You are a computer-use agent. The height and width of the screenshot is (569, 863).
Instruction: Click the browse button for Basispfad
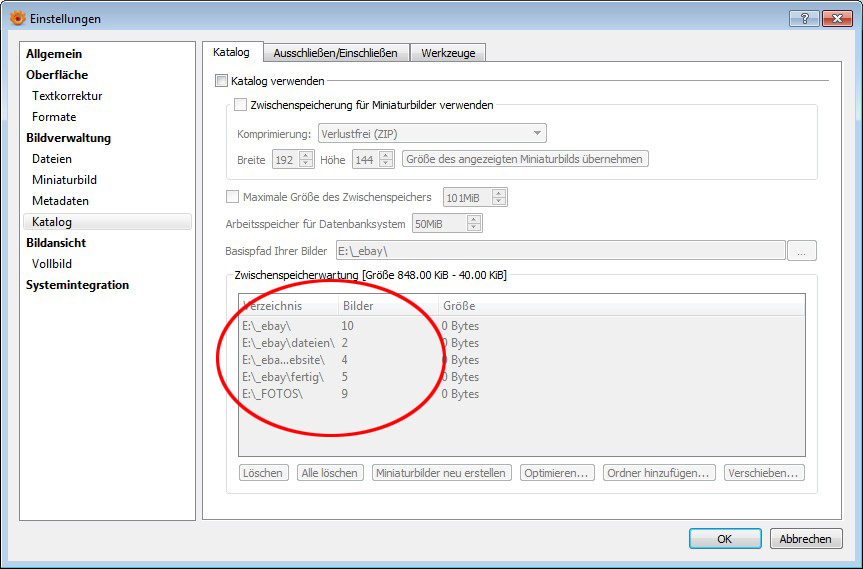(x=801, y=251)
